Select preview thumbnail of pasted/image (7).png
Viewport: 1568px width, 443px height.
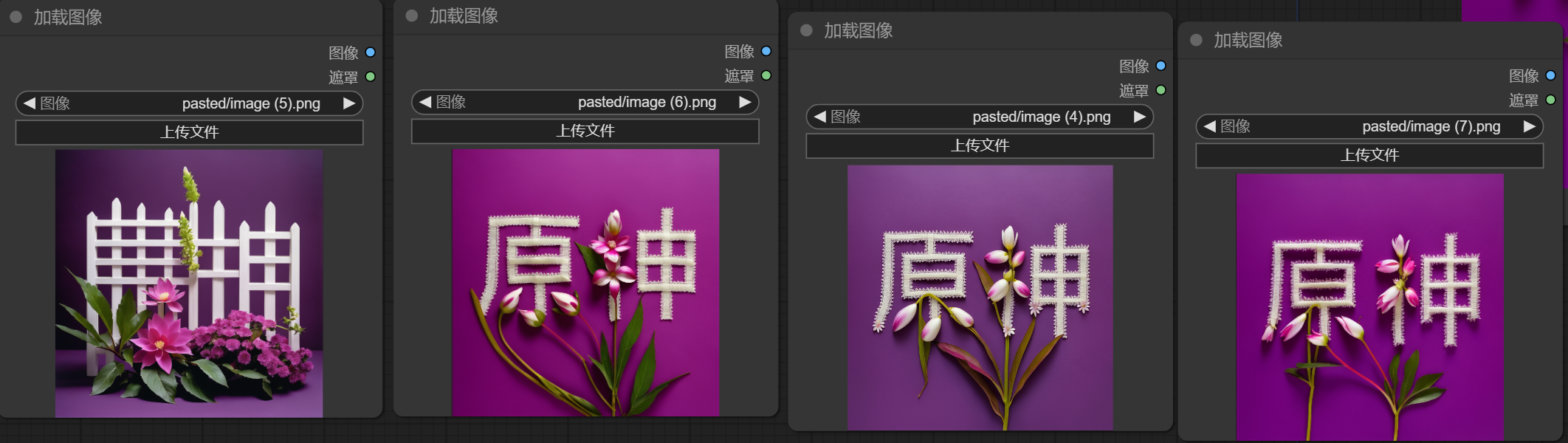coord(1370,307)
